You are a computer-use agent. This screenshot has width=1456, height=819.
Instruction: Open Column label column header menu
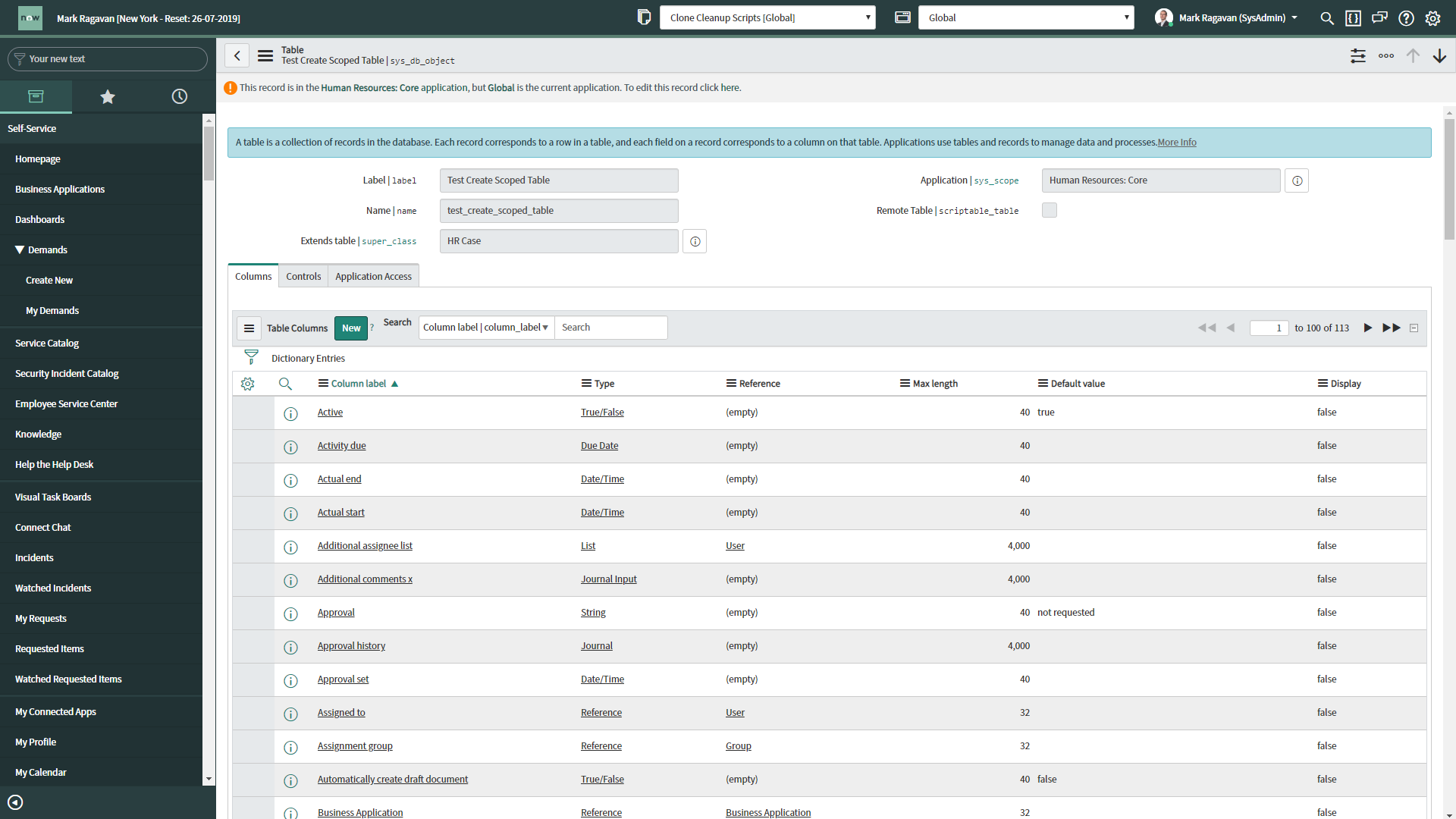323,384
